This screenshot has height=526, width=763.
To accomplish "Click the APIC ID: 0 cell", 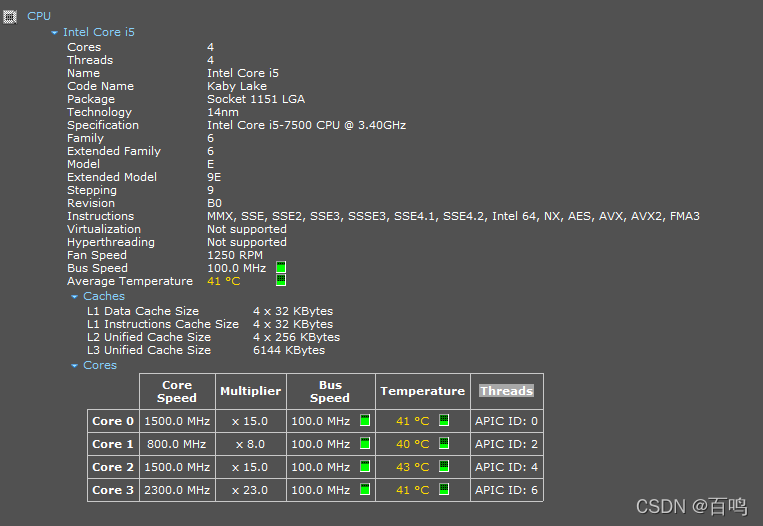I will [x=507, y=421].
